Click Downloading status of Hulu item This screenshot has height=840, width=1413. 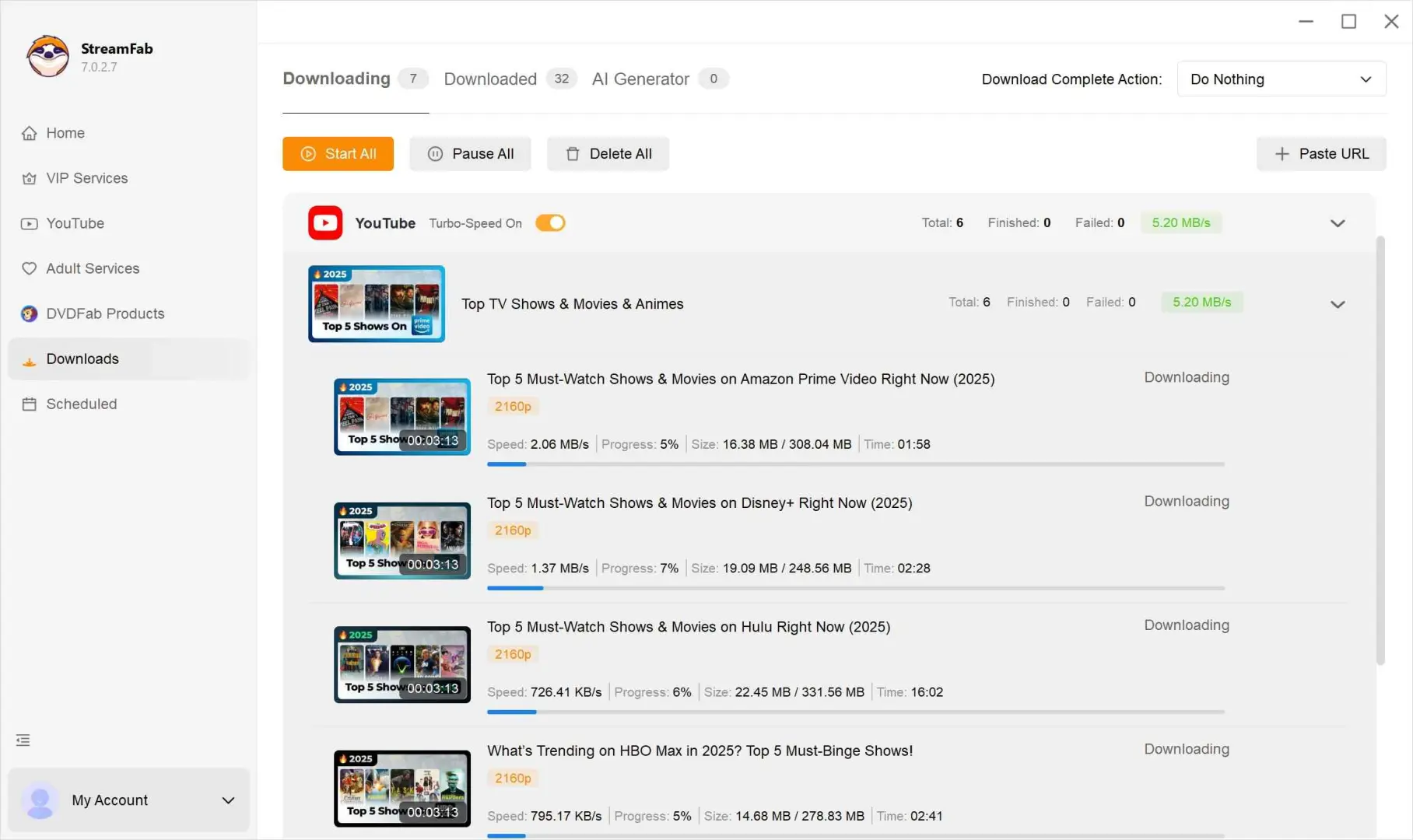[1187, 625]
